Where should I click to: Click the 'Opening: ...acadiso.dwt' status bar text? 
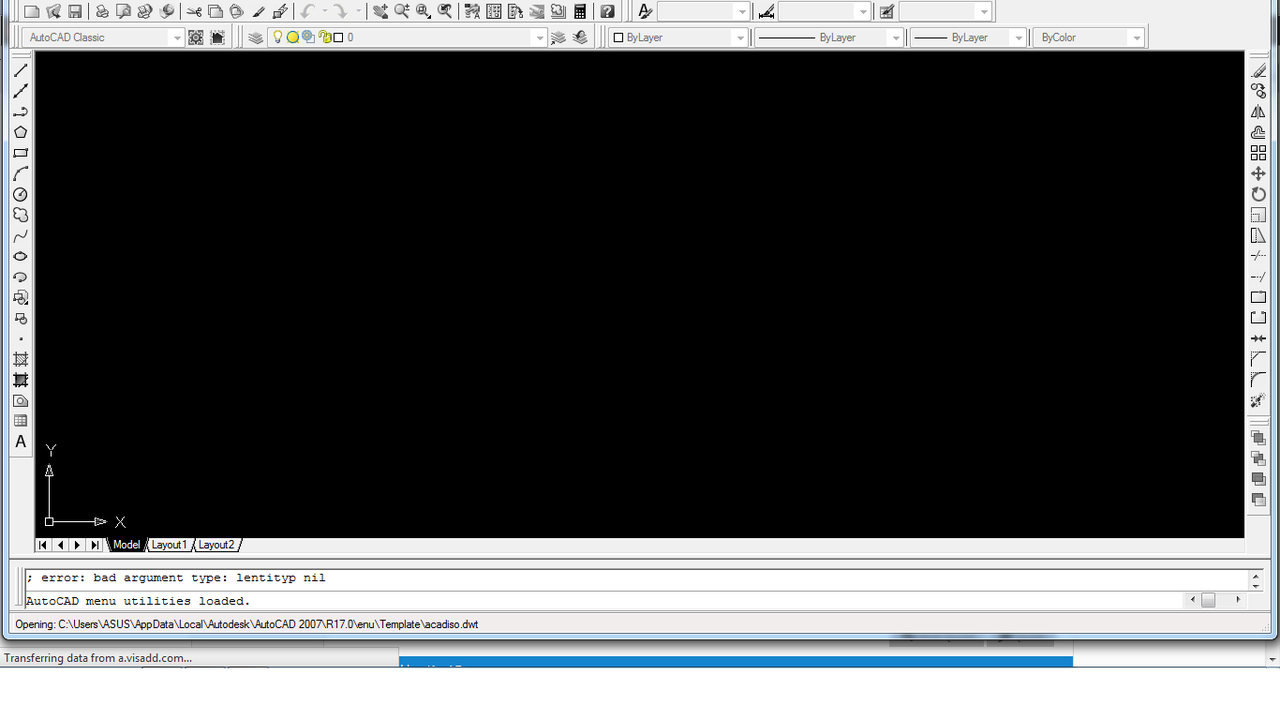click(246, 624)
